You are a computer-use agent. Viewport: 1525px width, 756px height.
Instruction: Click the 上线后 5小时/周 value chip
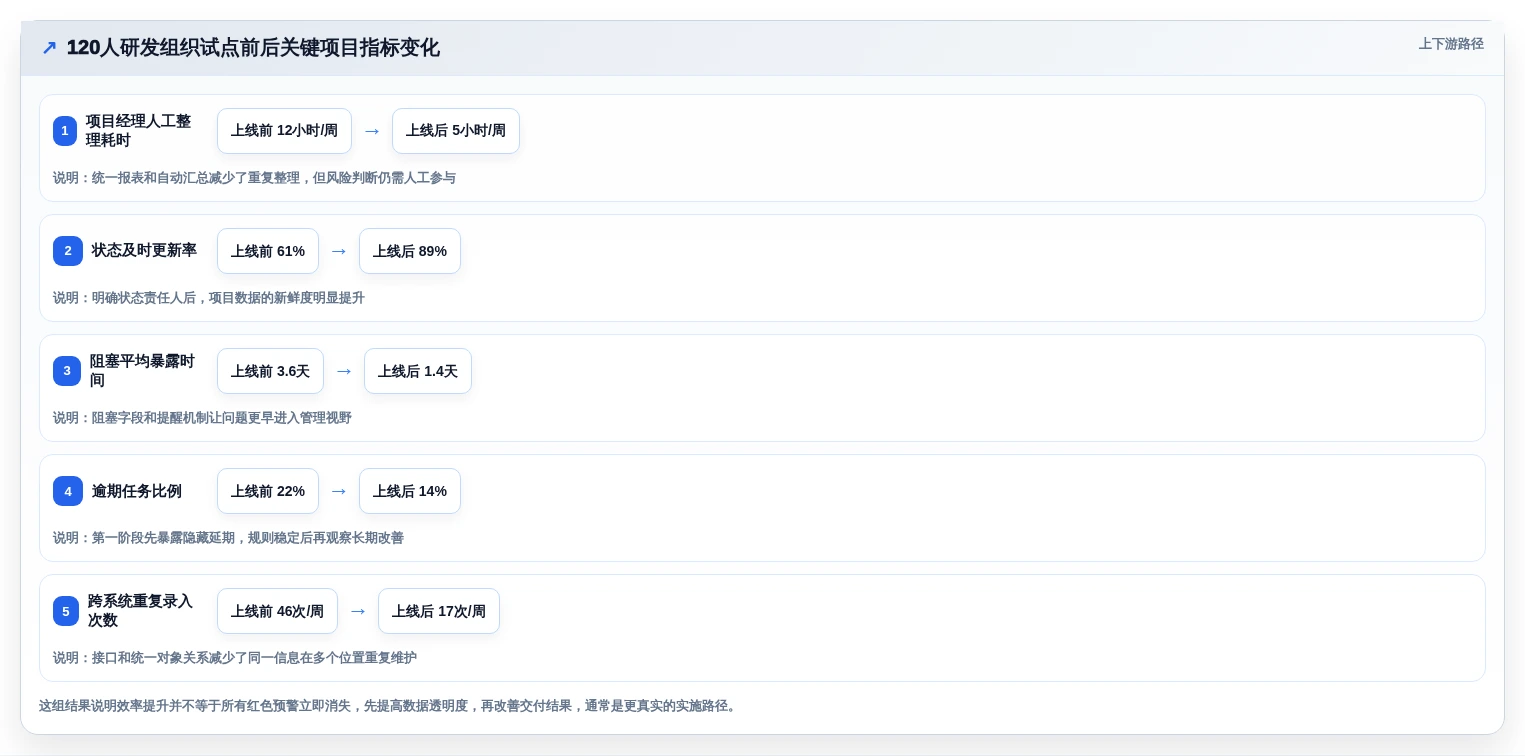[456, 131]
